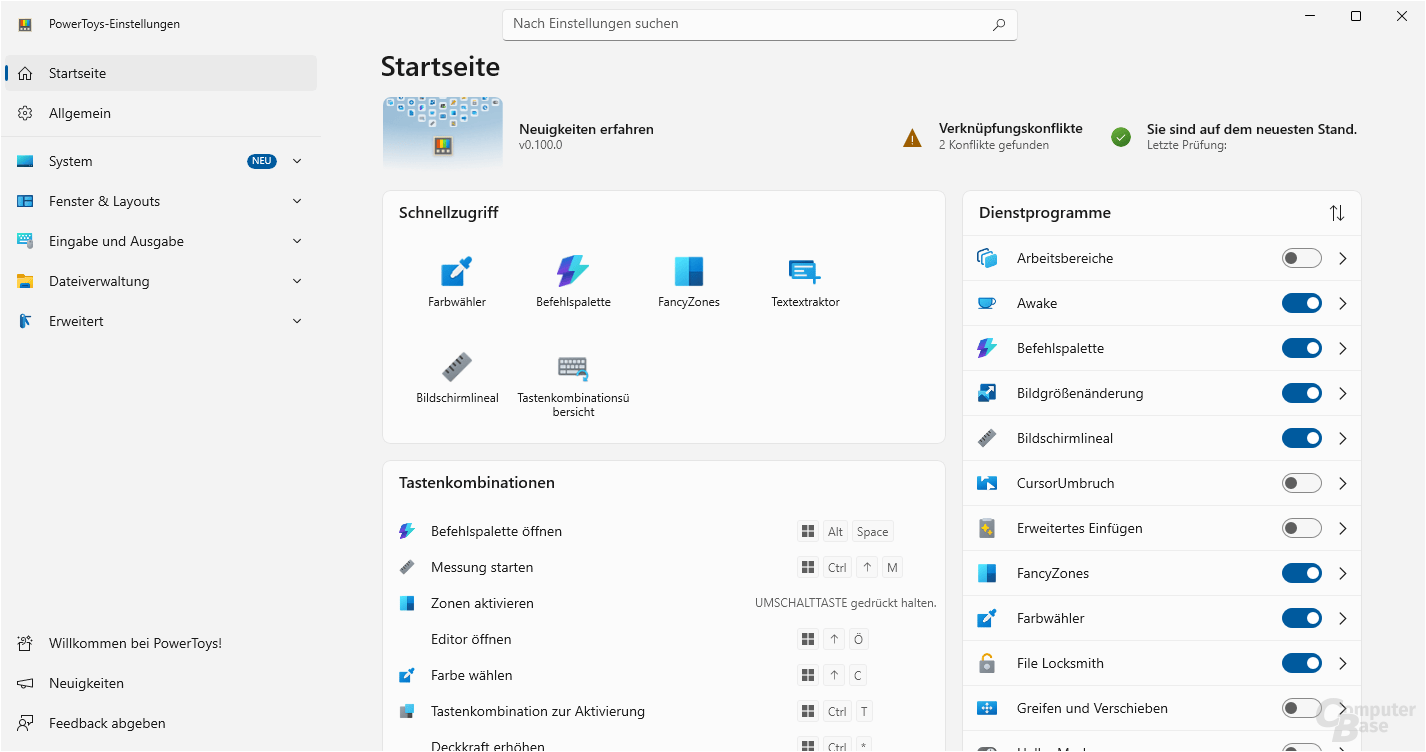Click 'UMSCHALTTASTE gedrückt halten.' text
The height and width of the screenshot is (752, 1426).
coord(845,603)
